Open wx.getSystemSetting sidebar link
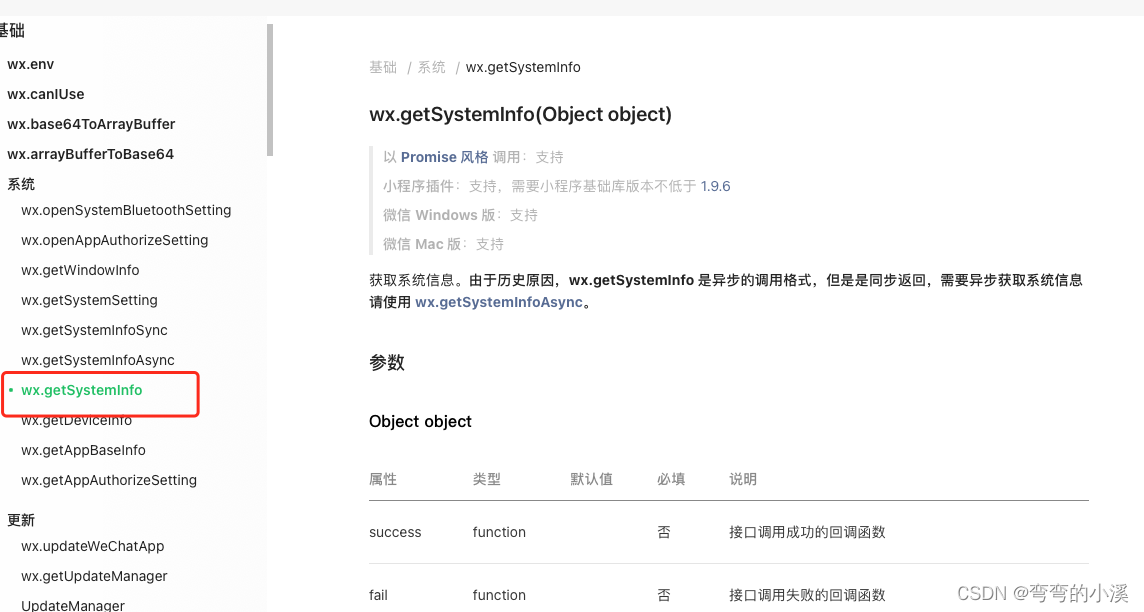 [x=89, y=300]
